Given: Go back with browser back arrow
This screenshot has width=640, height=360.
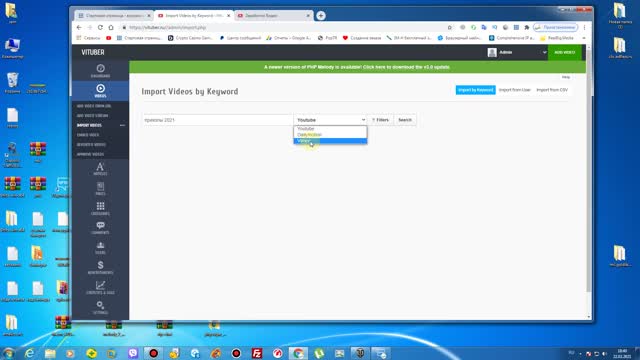Looking at the screenshot, I should click(x=79, y=27).
